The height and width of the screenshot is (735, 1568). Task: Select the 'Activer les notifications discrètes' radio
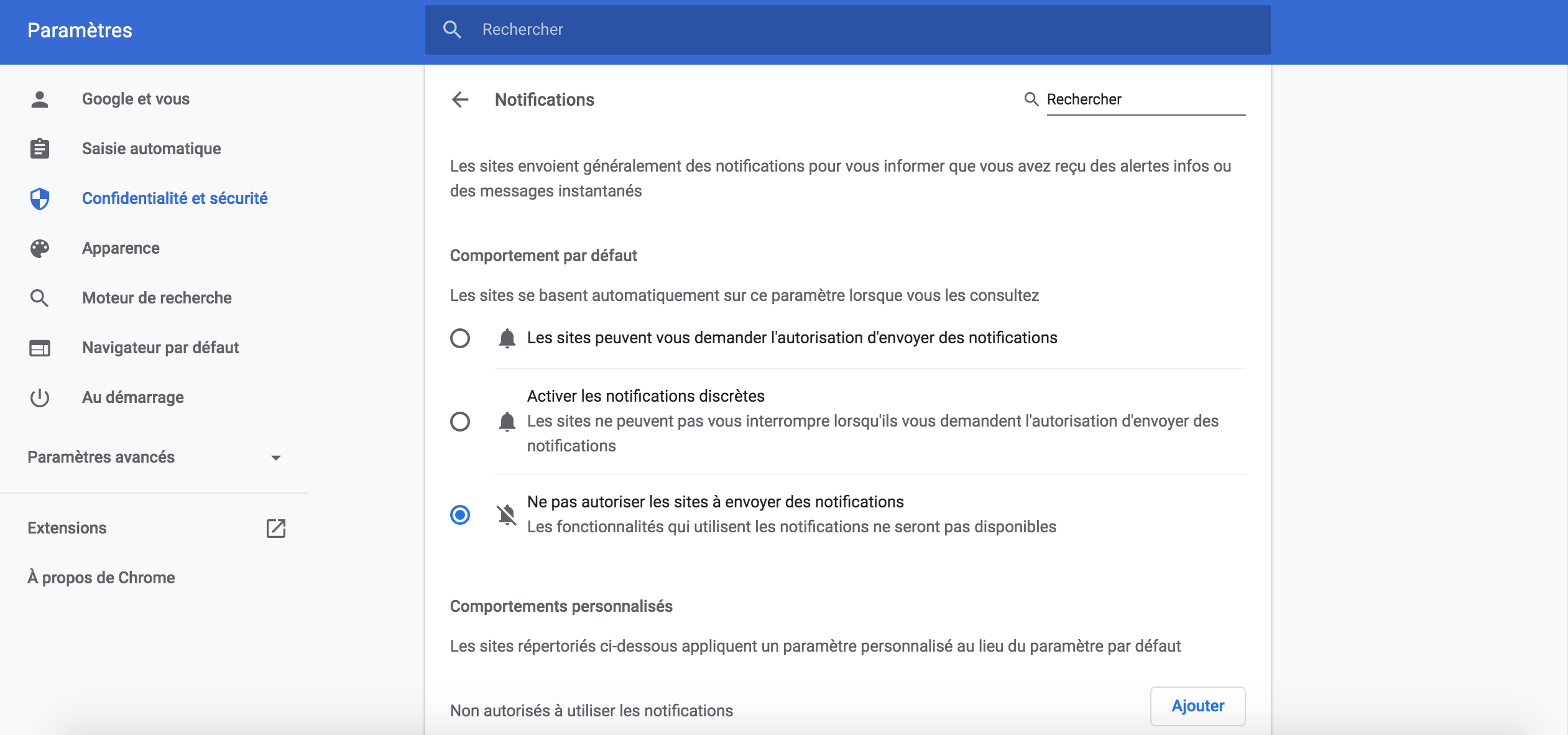(460, 422)
